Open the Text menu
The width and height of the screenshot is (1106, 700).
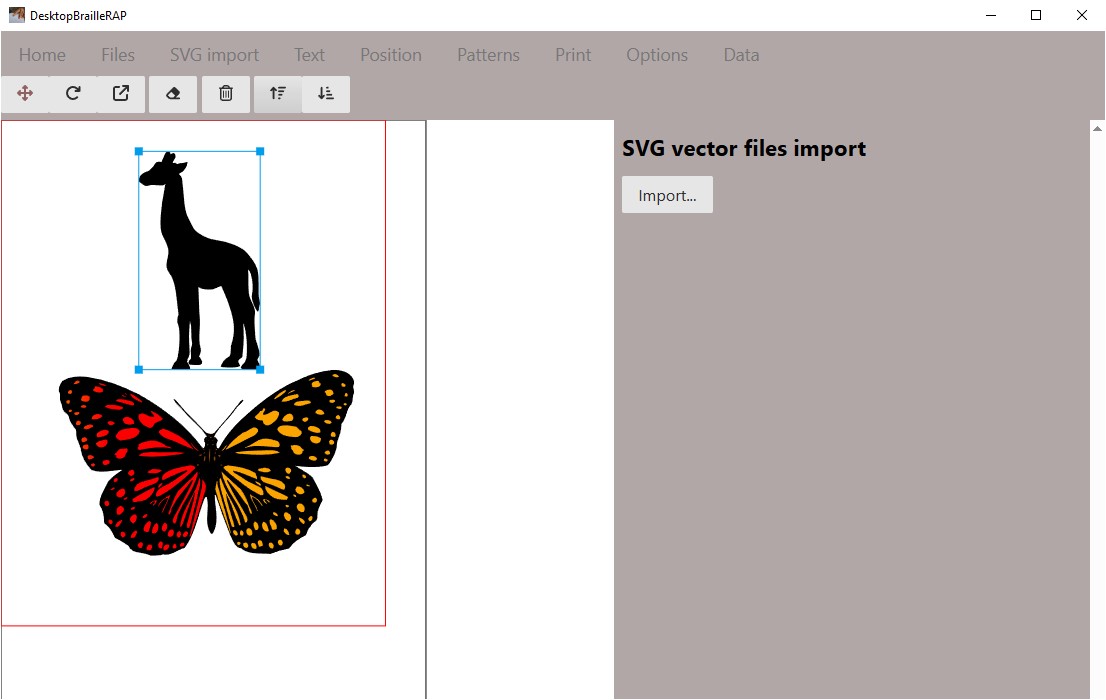(x=309, y=55)
